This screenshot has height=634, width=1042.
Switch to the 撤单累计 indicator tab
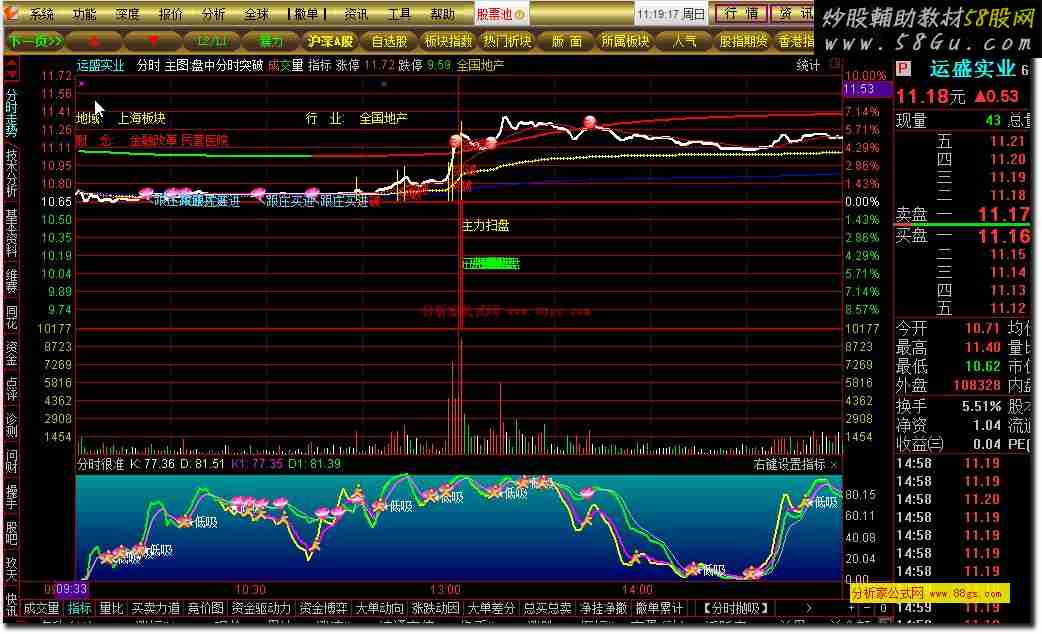[659, 607]
